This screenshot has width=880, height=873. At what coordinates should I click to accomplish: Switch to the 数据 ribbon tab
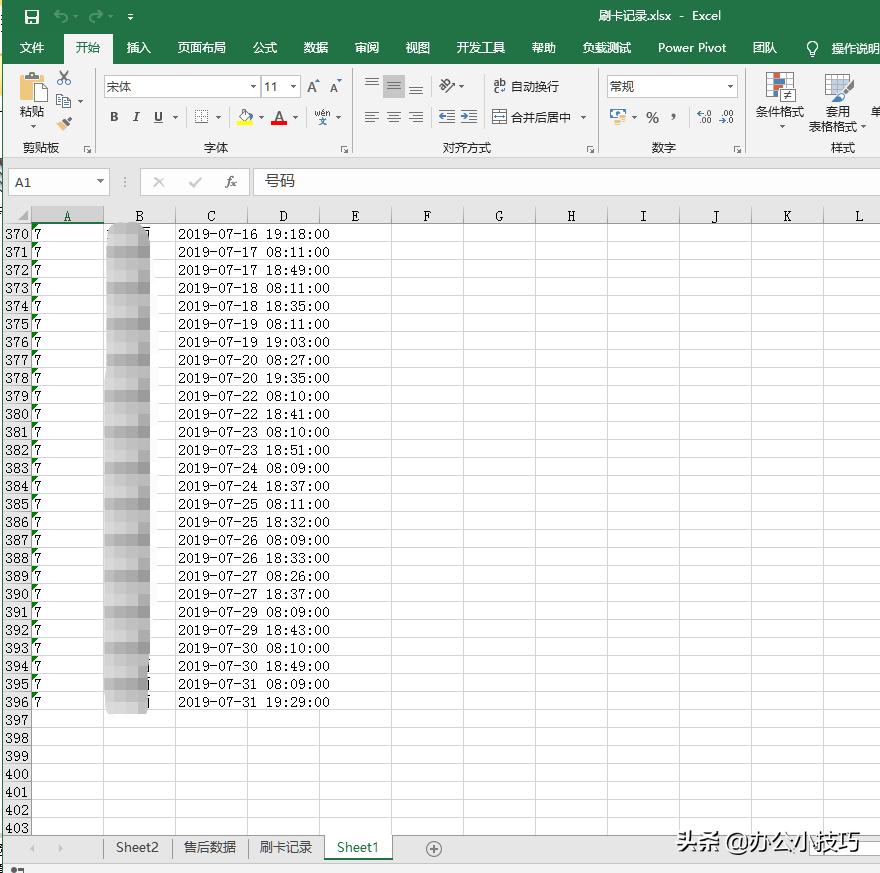tap(315, 47)
